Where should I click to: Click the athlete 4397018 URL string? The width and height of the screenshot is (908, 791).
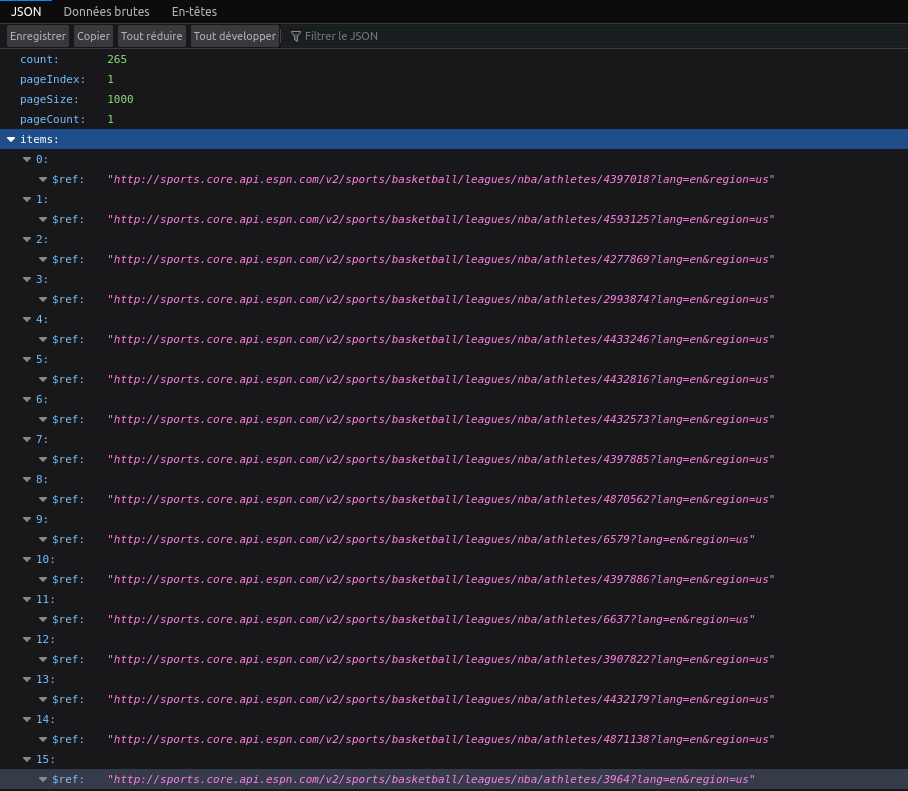tap(441, 180)
